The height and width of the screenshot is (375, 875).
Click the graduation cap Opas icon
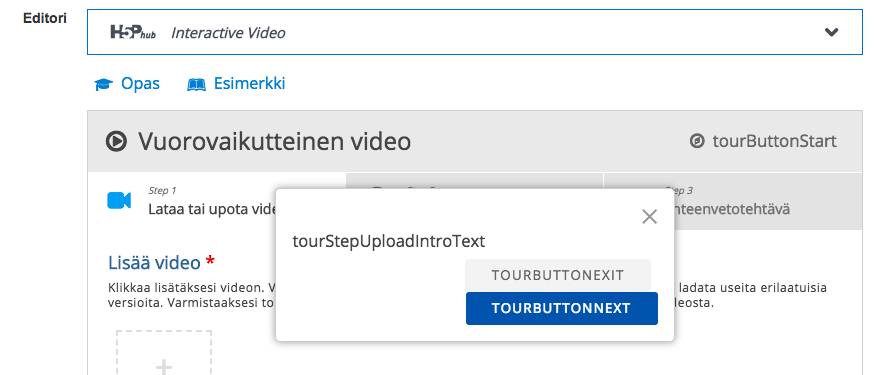click(x=103, y=84)
